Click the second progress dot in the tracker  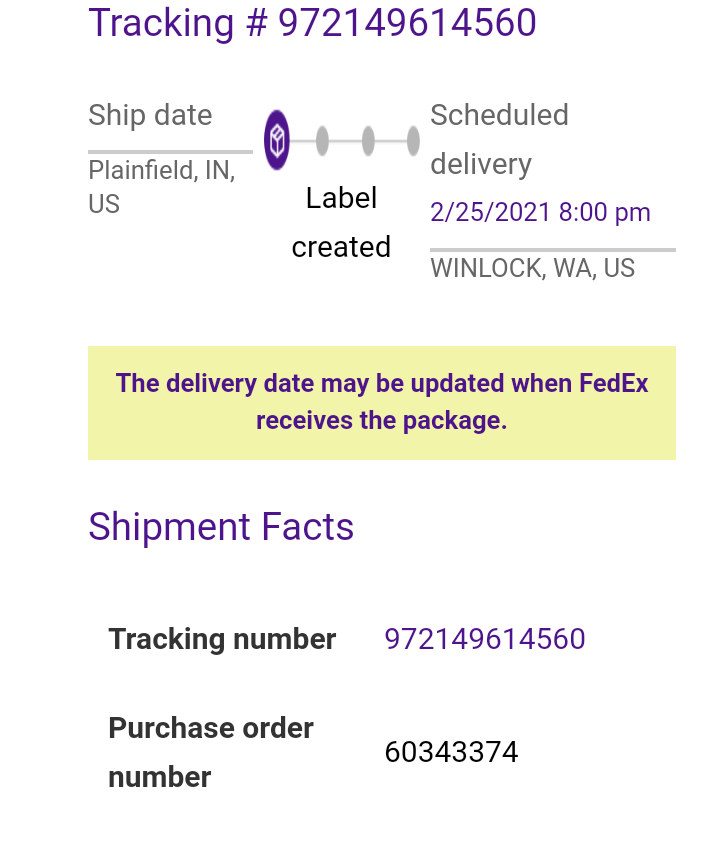tap(322, 141)
